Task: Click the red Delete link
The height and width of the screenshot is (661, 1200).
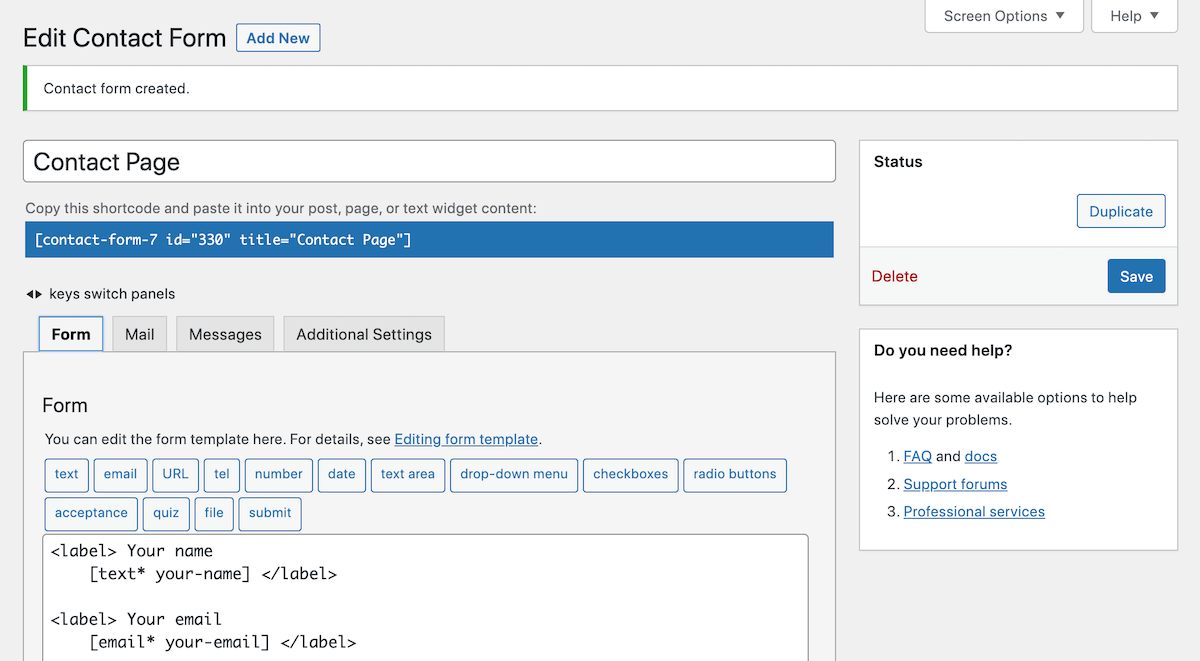Action: point(894,277)
